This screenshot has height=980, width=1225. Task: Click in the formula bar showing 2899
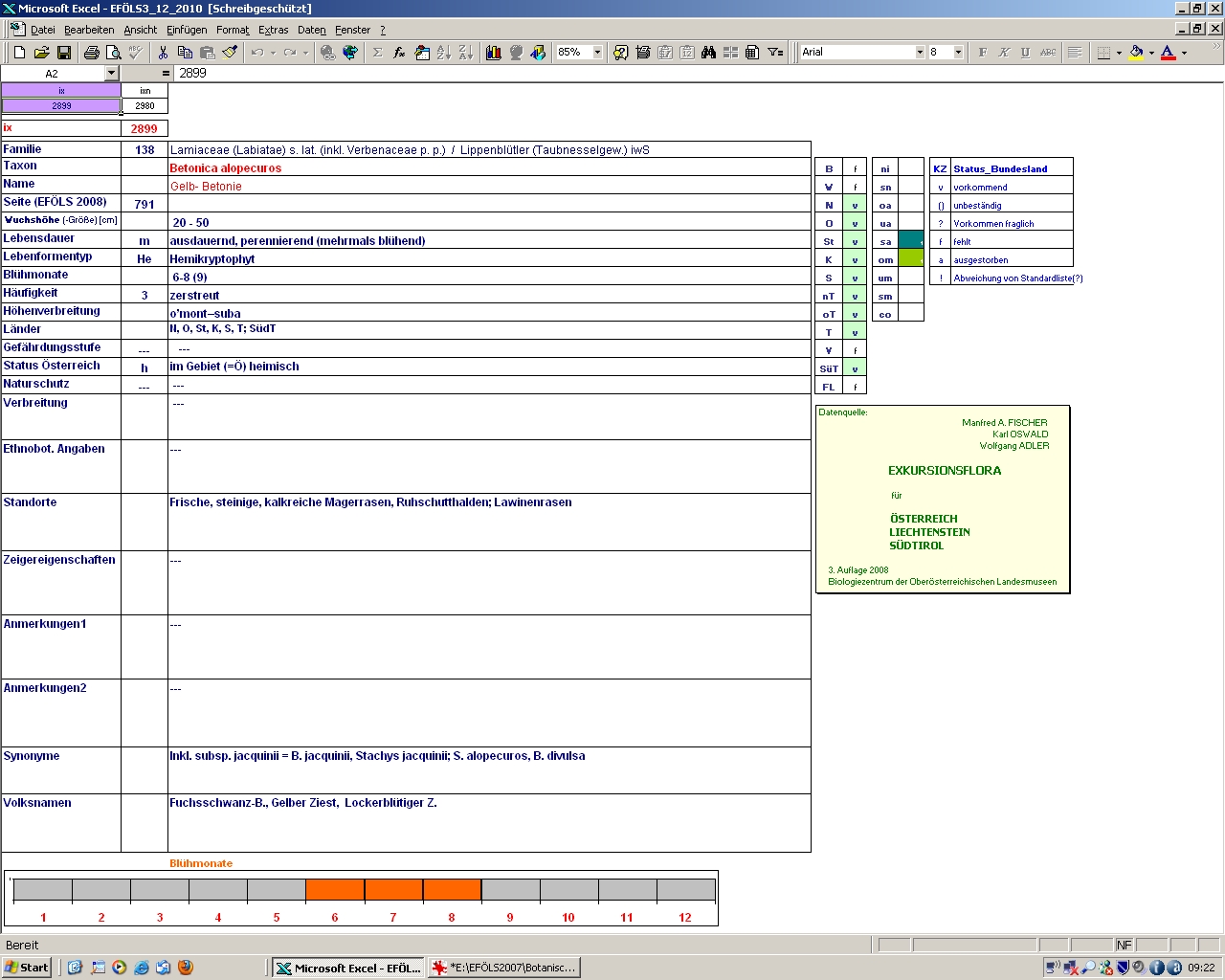(699, 73)
